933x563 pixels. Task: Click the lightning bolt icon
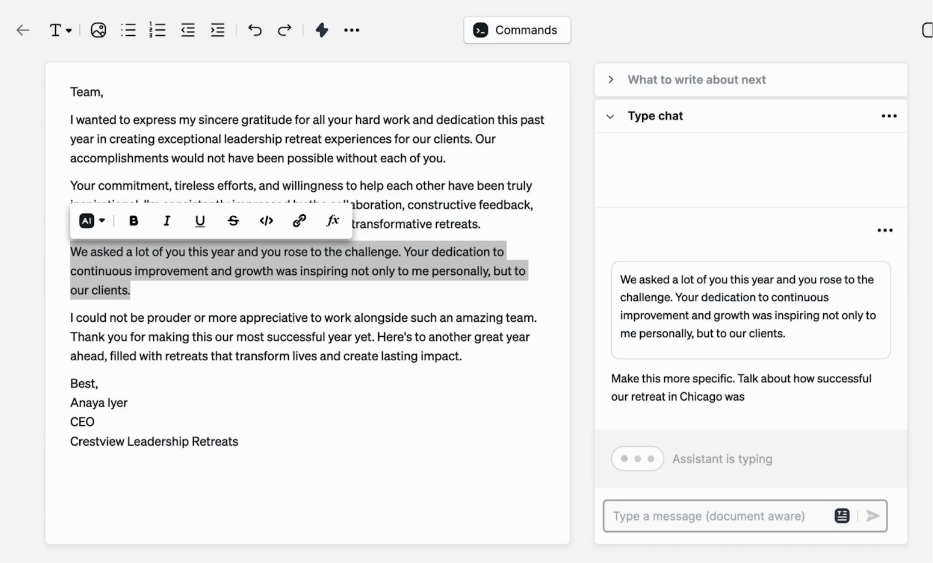(x=322, y=30)
